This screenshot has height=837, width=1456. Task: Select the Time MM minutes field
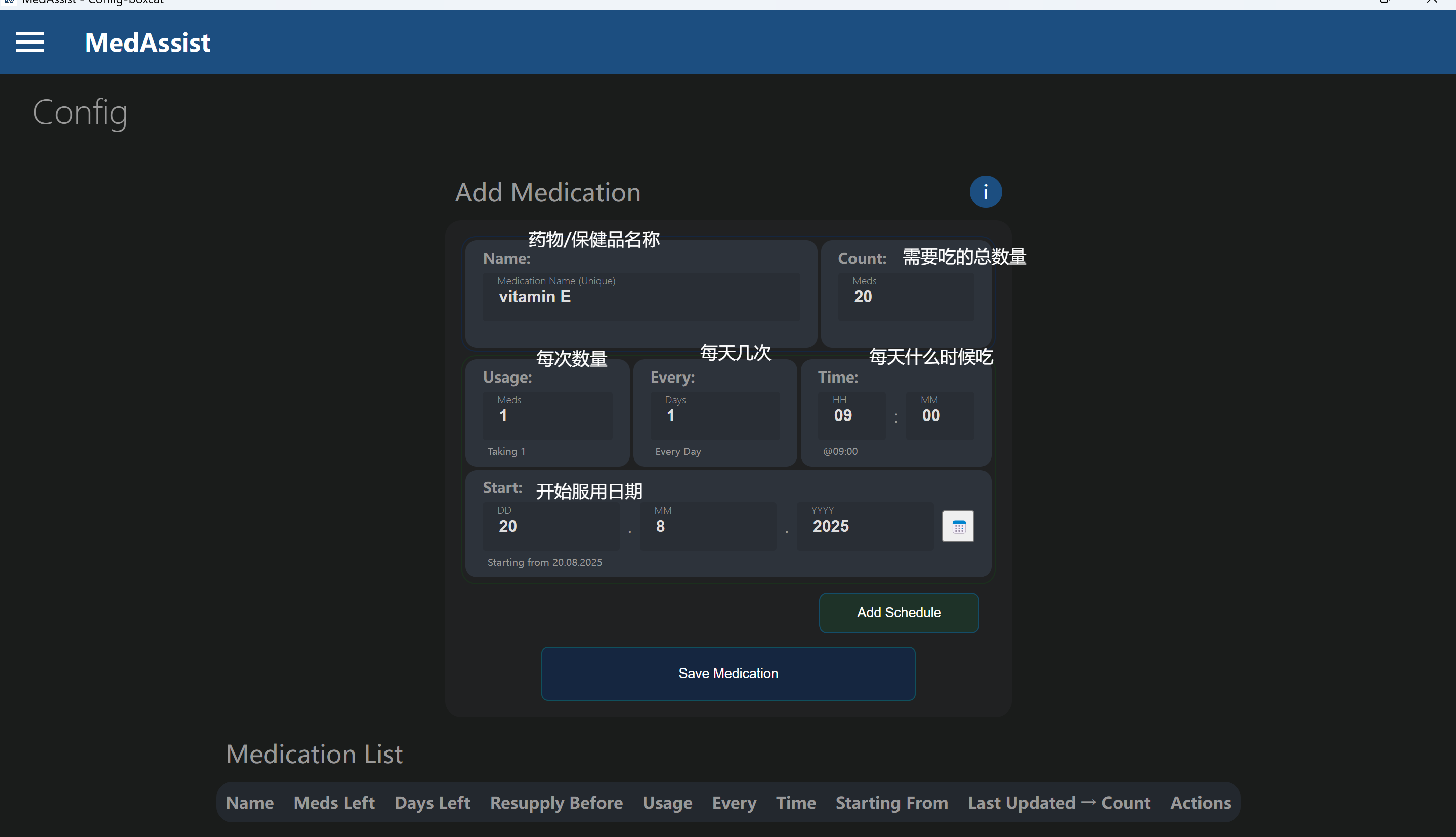(x=940, y=415)
